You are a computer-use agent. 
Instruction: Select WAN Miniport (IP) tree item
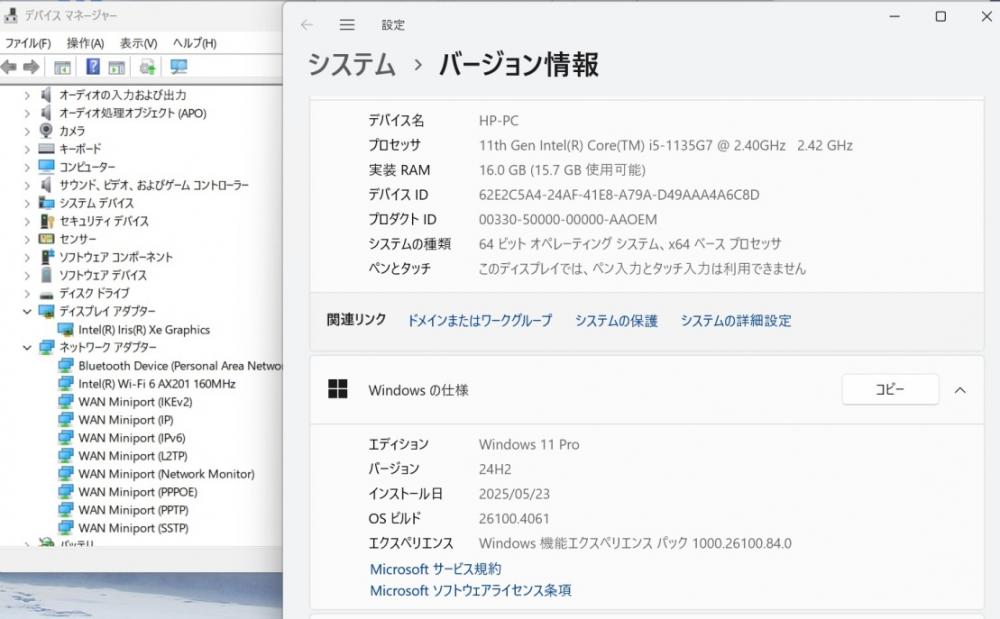pos(126,419)
